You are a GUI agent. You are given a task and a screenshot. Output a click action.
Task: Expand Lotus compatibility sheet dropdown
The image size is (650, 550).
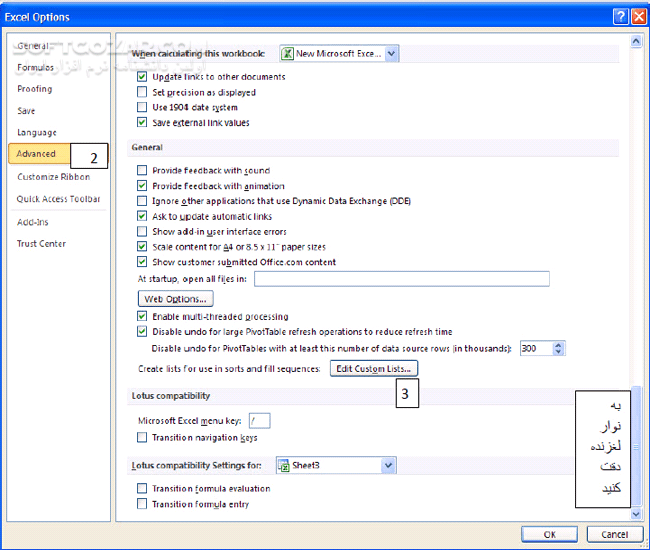[x=388, y=466]
